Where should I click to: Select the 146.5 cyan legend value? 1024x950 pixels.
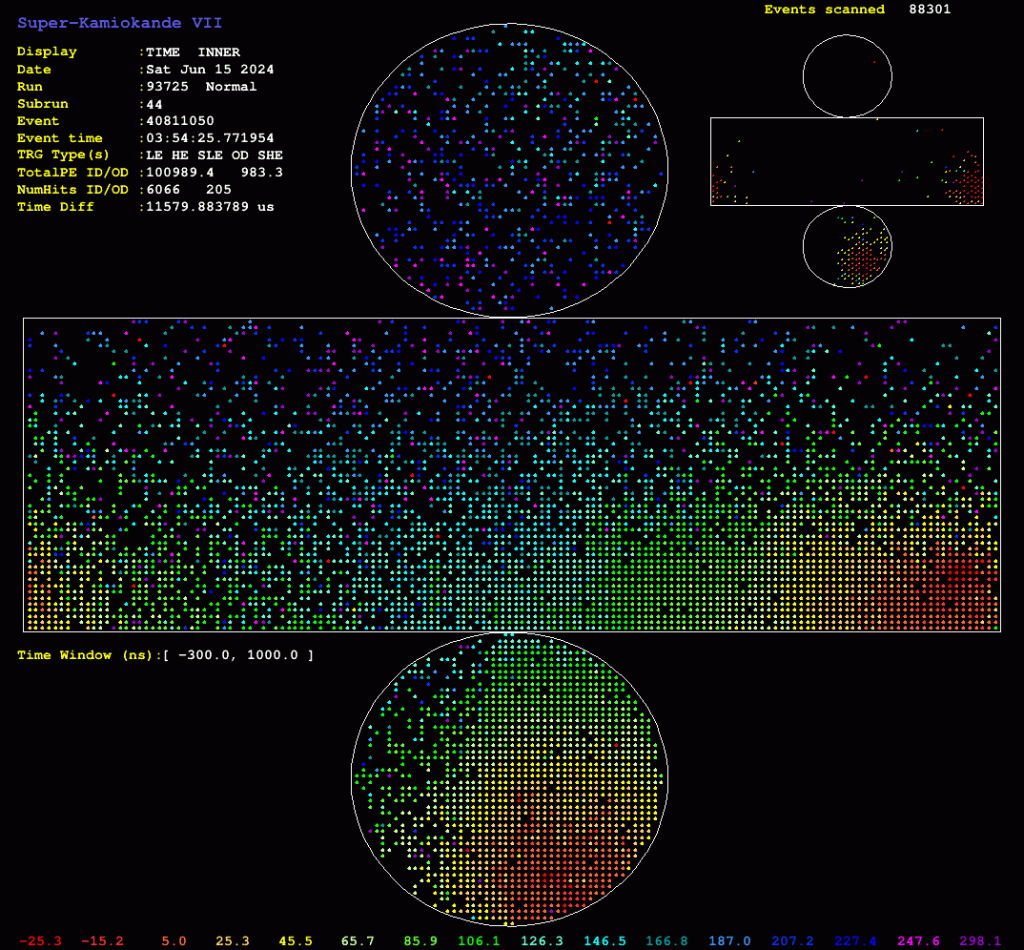click(605, 941)
